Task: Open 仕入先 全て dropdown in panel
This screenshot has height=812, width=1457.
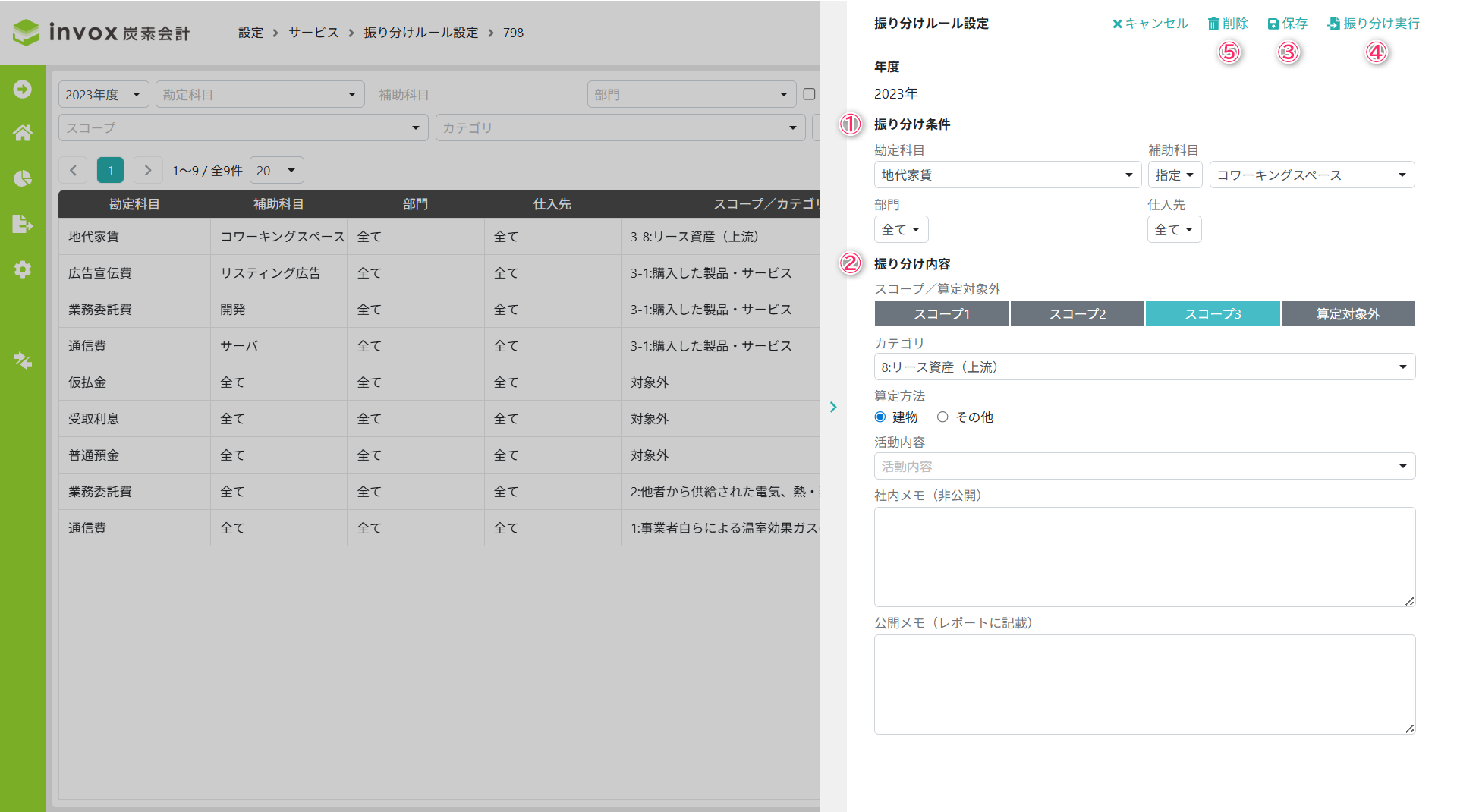Action: pyautogui.click(x=1175, y=229)
